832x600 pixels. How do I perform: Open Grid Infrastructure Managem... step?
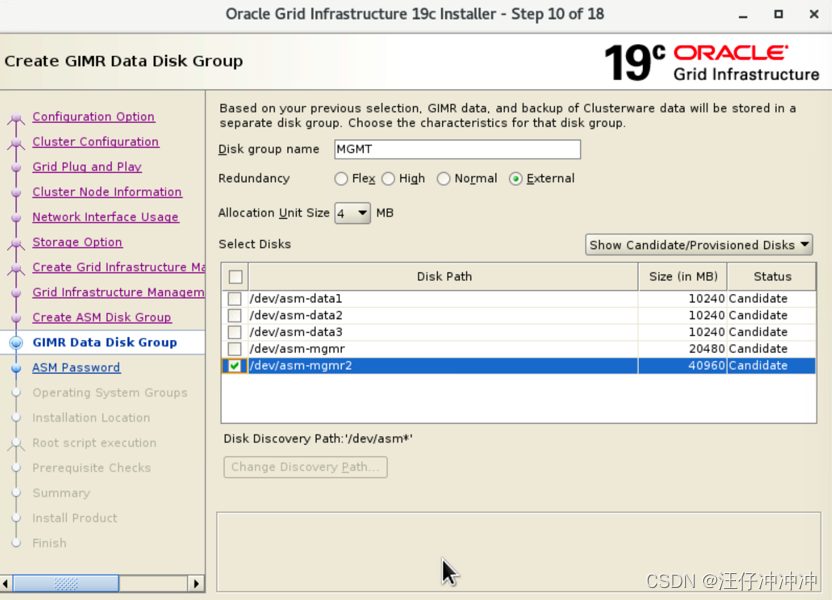[118, 292]
